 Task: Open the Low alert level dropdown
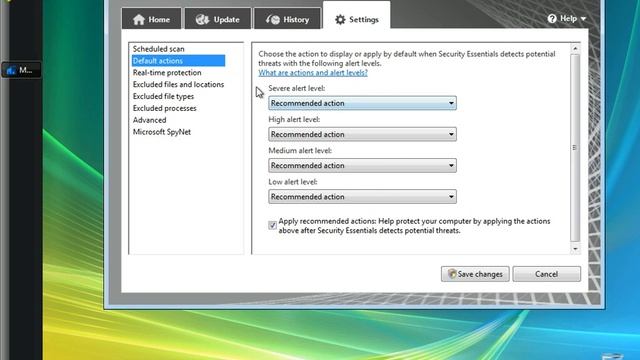[x=362, y=197]
